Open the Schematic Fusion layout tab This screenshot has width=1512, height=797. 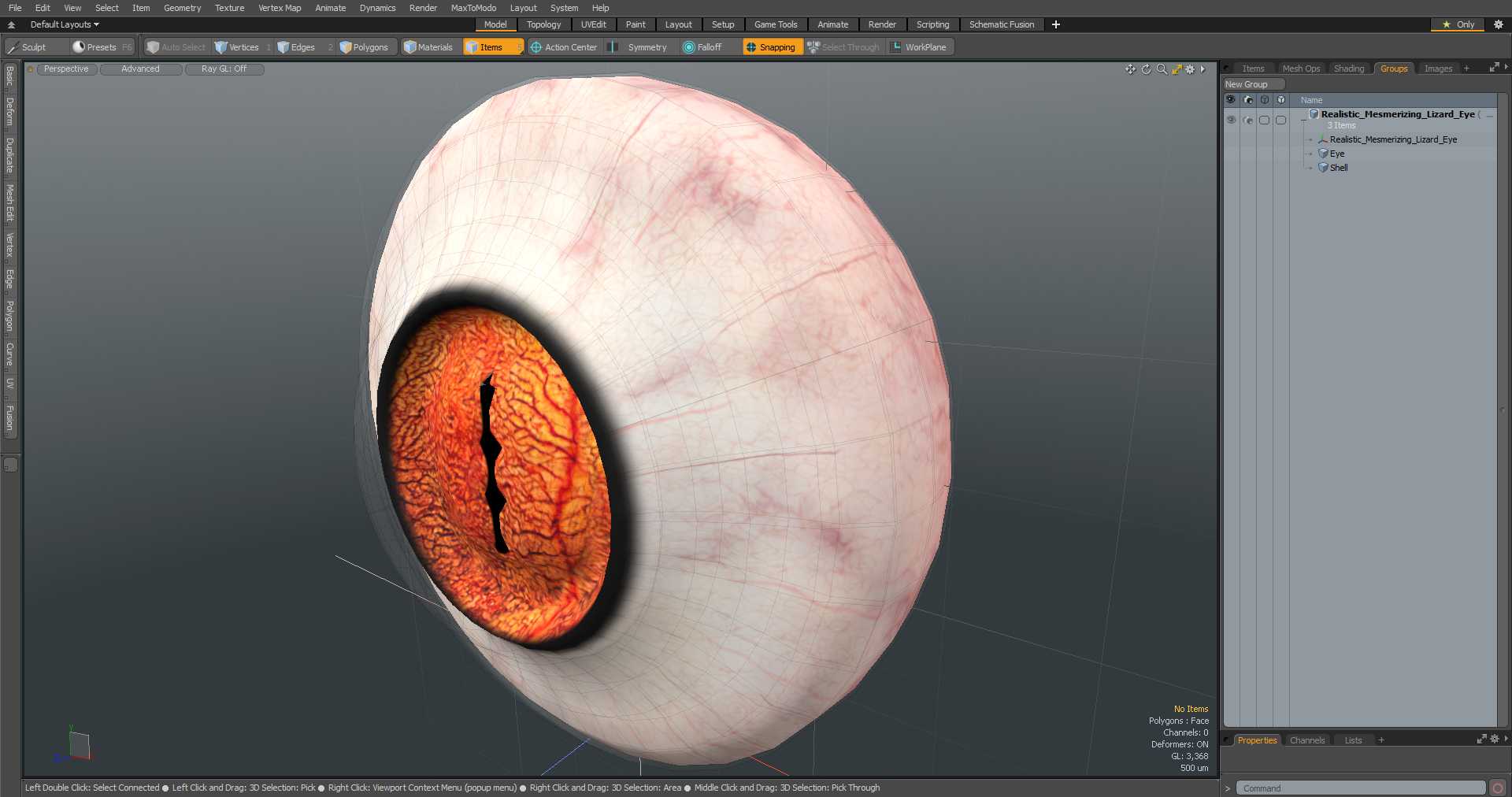(x=1002, y=24)
